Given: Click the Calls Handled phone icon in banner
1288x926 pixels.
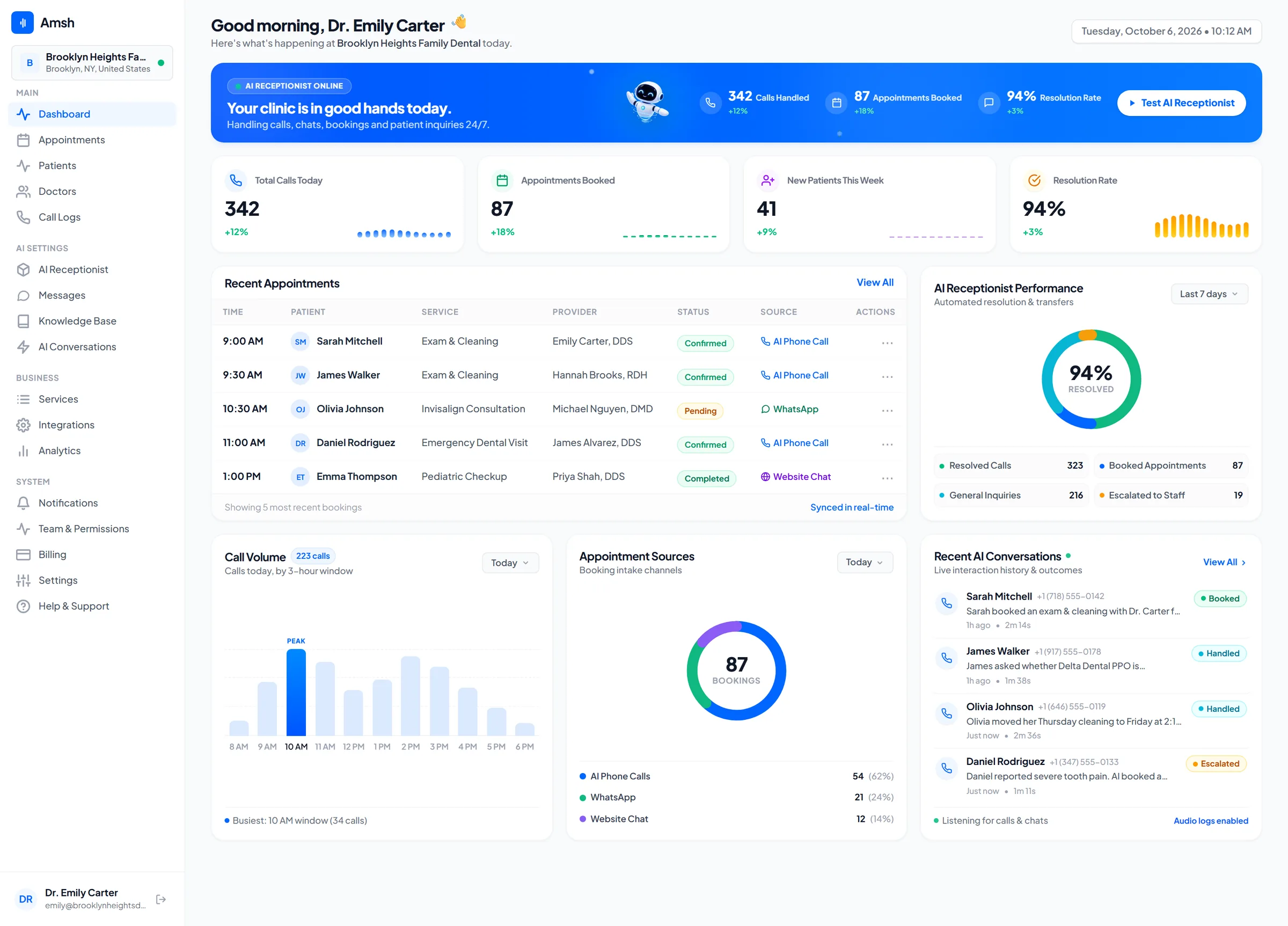Looking at the screenshot, I should pyautogui.click(x=711, y=103).
